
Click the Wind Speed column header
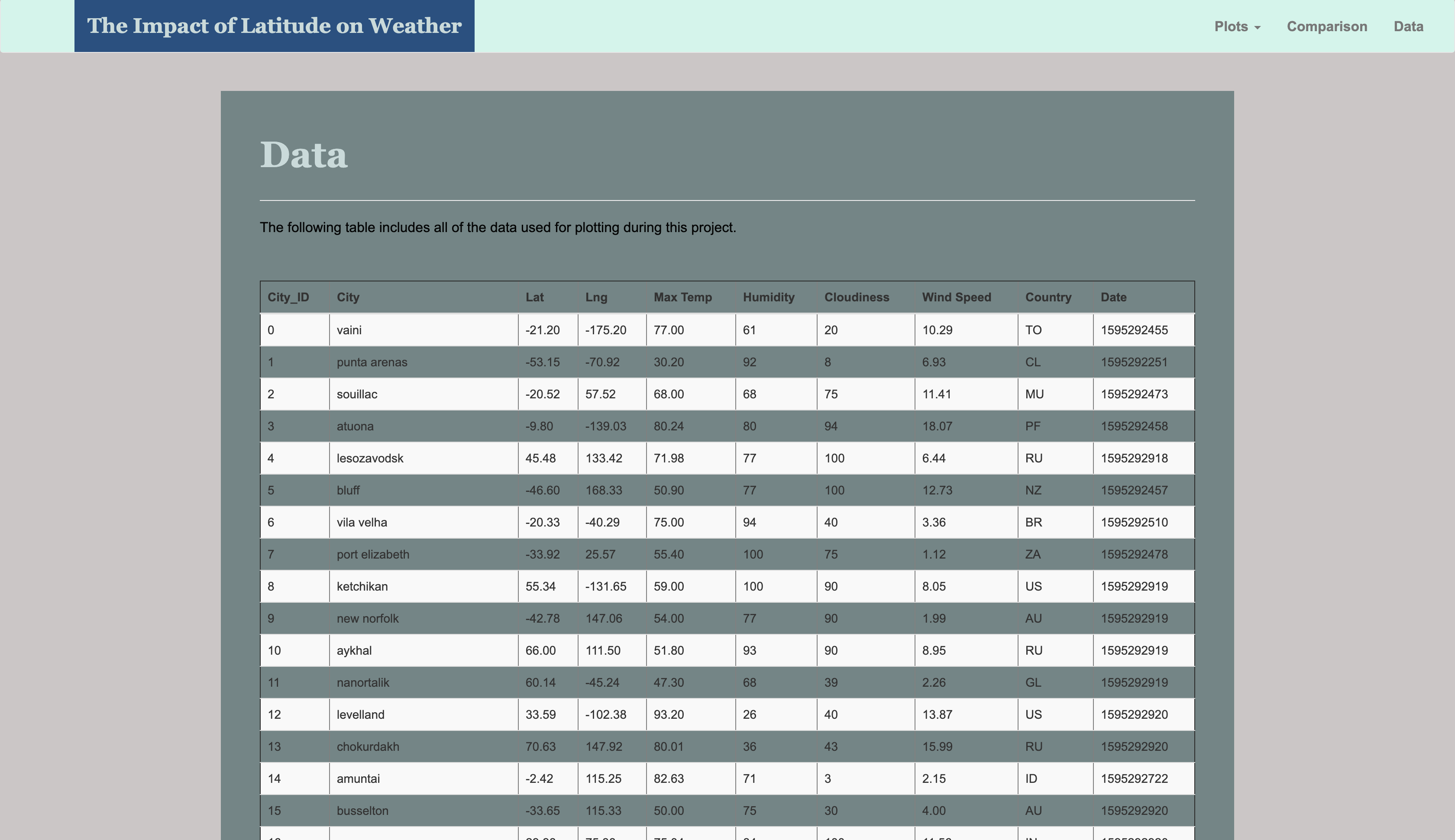tap(956, 297)
